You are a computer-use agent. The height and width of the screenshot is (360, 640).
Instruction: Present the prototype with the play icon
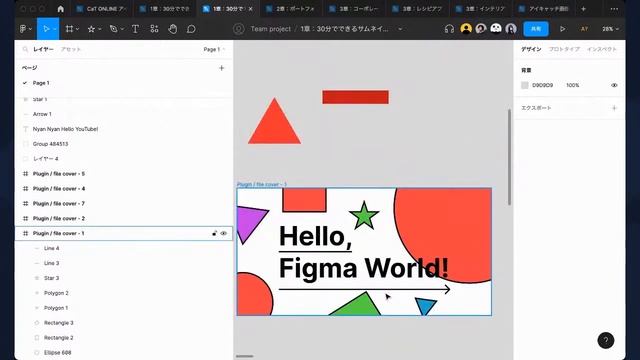tap(562, 29)
